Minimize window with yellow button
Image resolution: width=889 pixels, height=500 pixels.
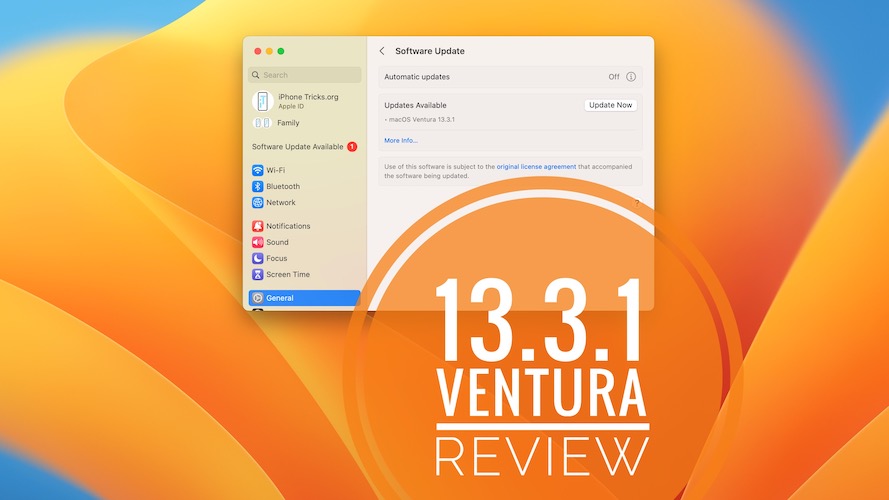tap(269, 51)
